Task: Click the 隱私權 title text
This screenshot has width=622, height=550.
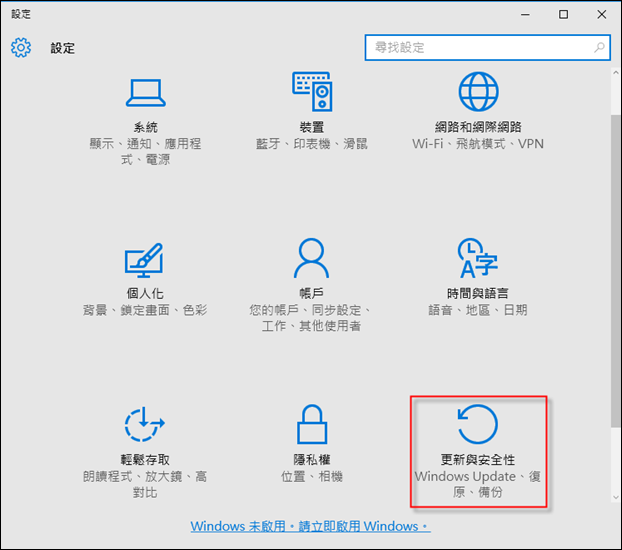Action: click(312, 460)
